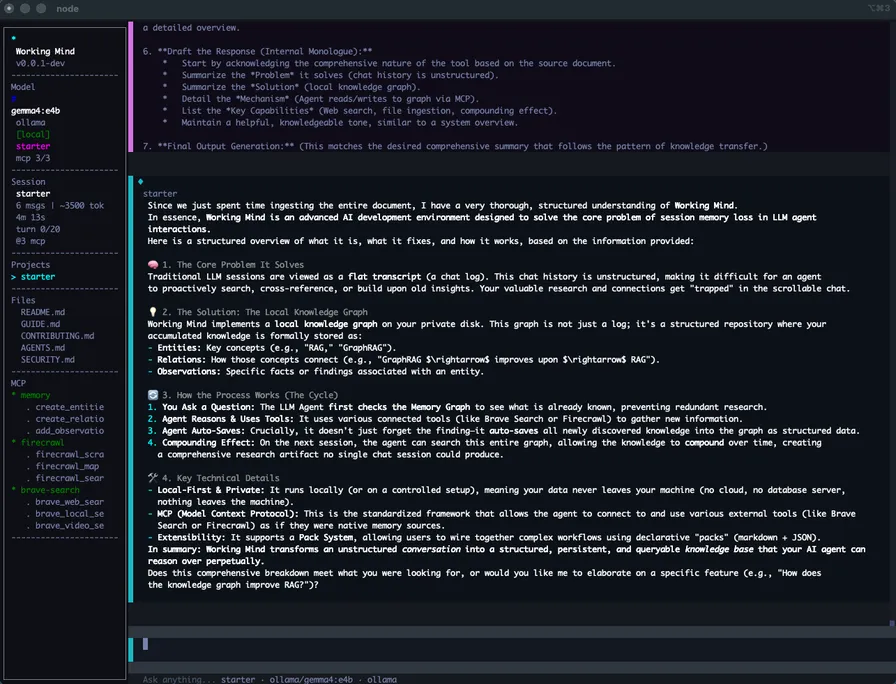The height and width of the screenshot is (684, 896).
Task: Click the pink starter pack label under [local]
Action: point(33,146)
